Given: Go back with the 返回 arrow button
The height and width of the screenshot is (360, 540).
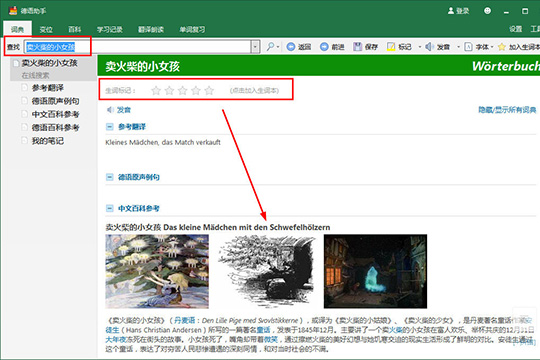Looking at the screenshot, I should tap(291, 47).
